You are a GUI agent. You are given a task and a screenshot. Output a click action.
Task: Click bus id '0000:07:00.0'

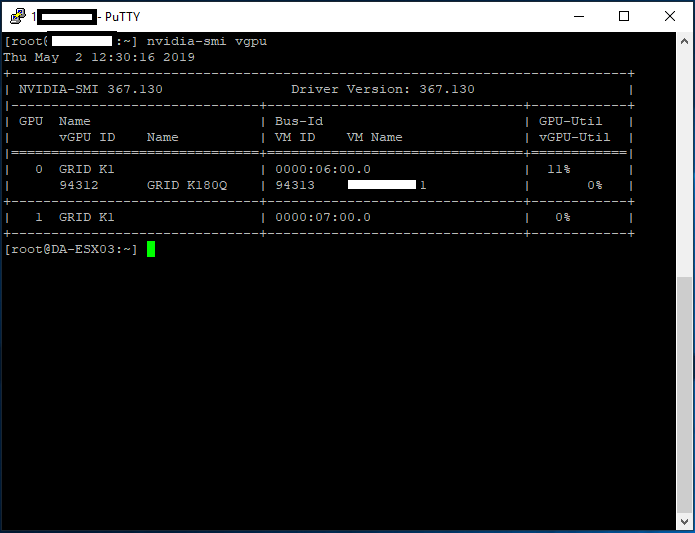pos(323,217)
